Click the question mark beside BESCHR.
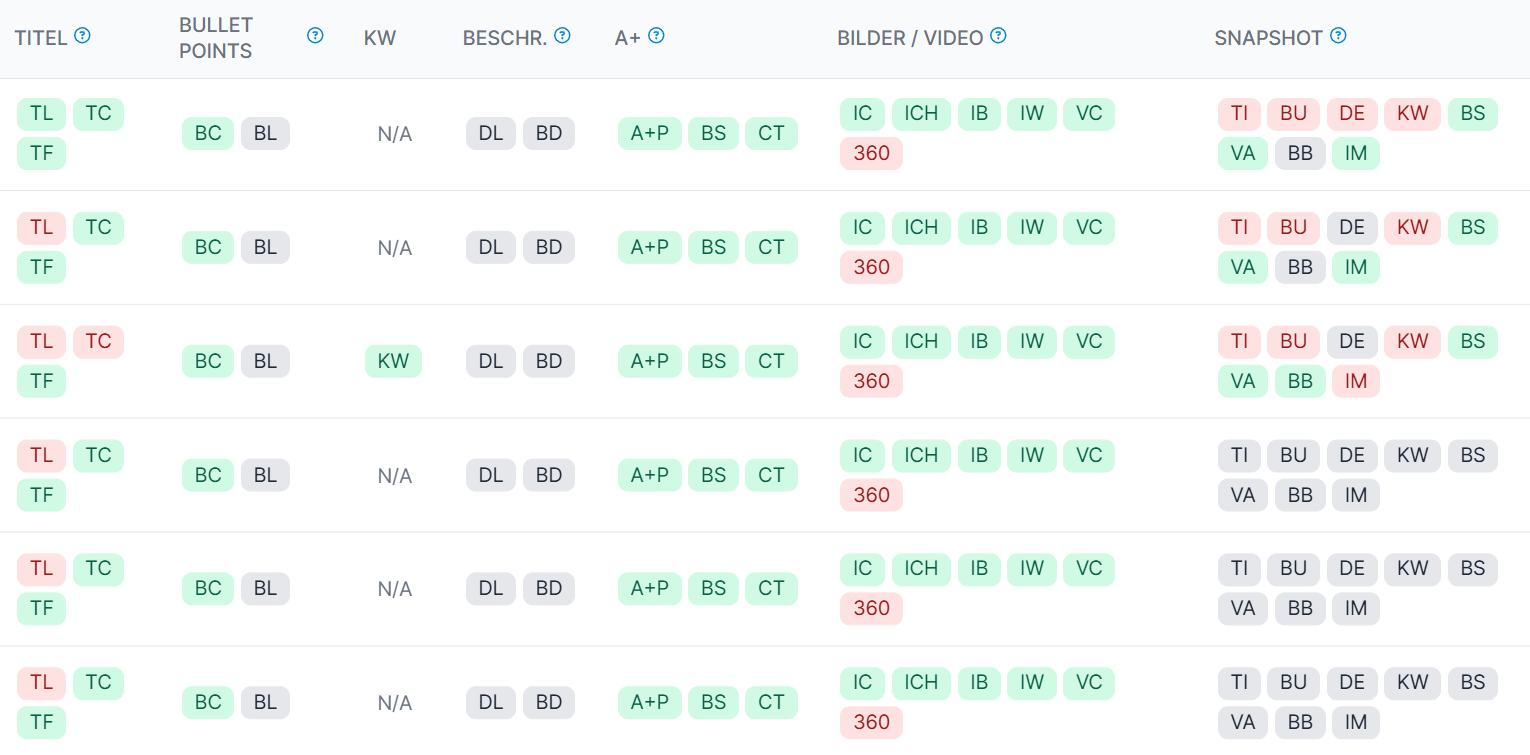 562,36
